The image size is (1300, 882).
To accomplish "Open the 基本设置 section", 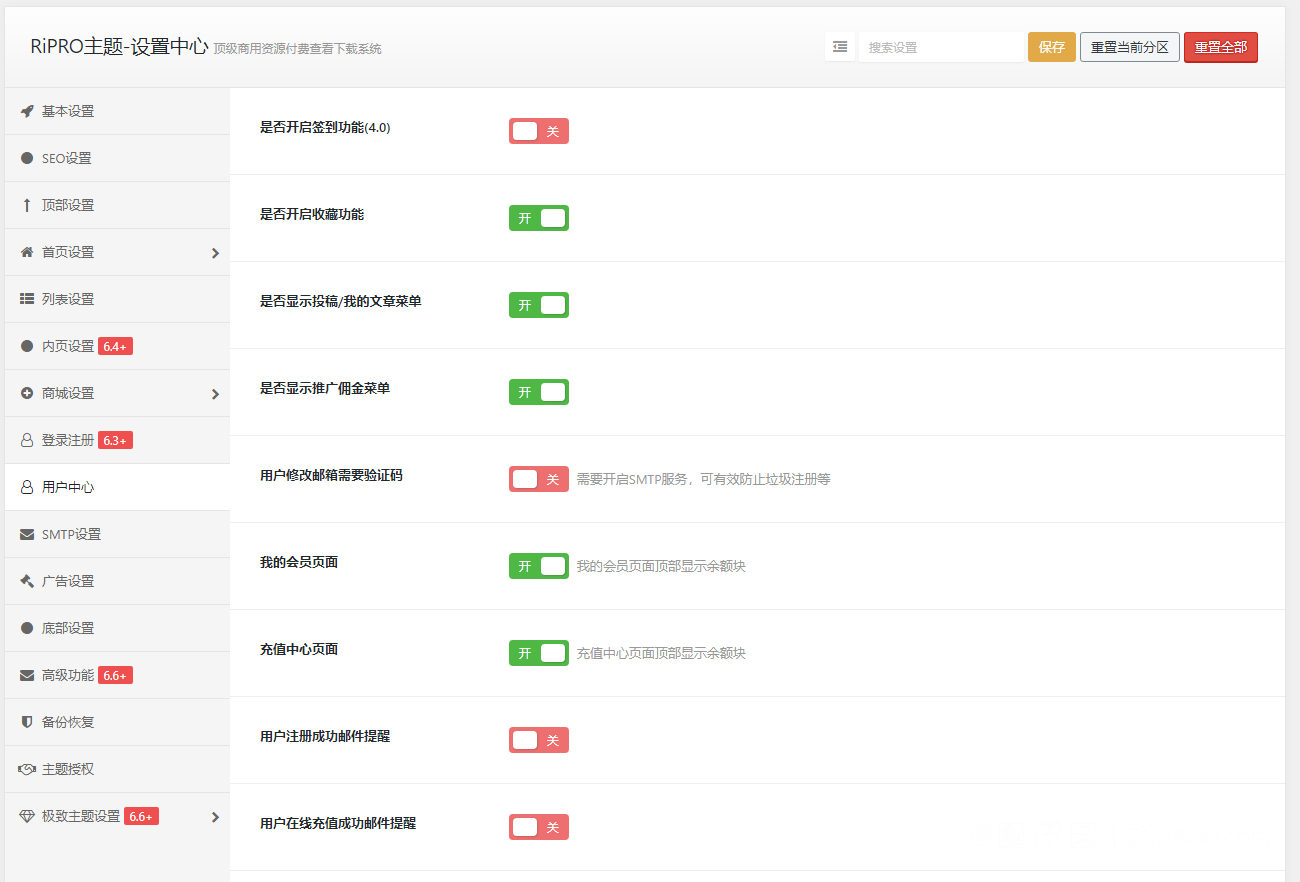I will click(117, 111).
